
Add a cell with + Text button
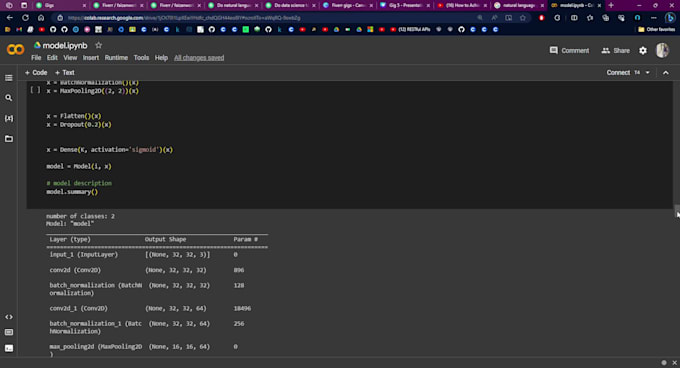65,72
